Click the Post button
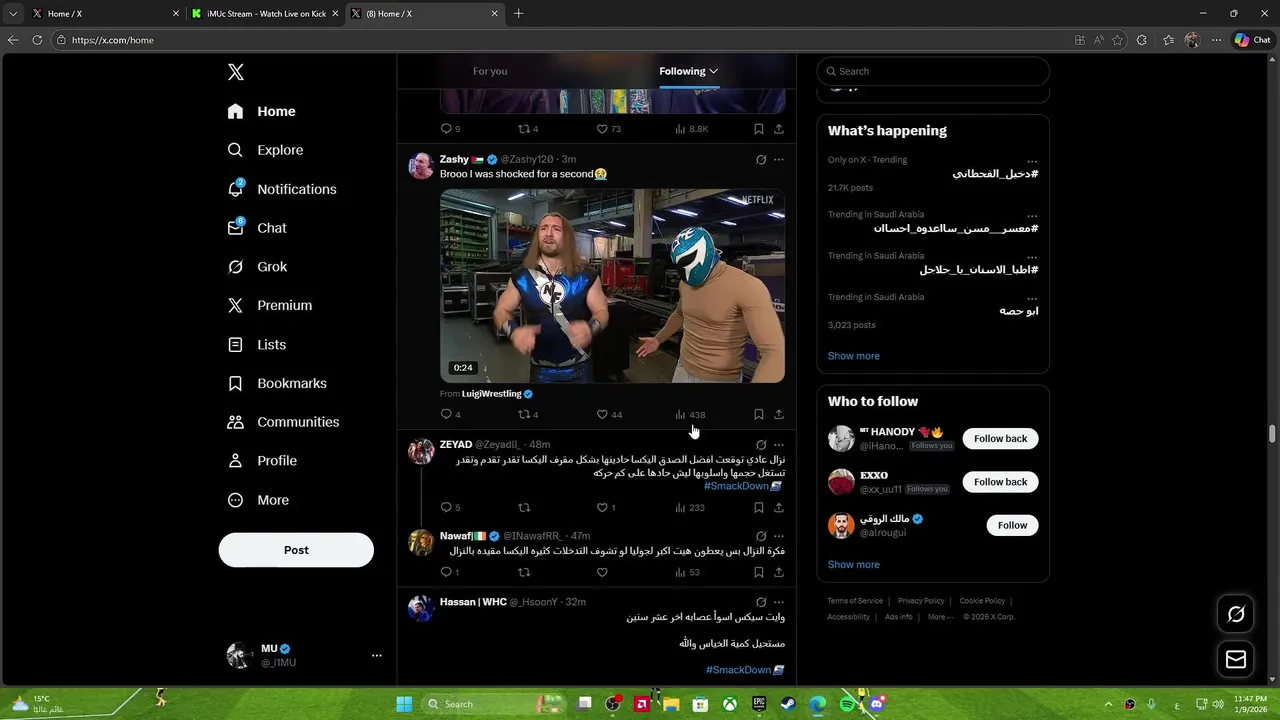This screenshot has height=720, width=1280. [296, 550]
